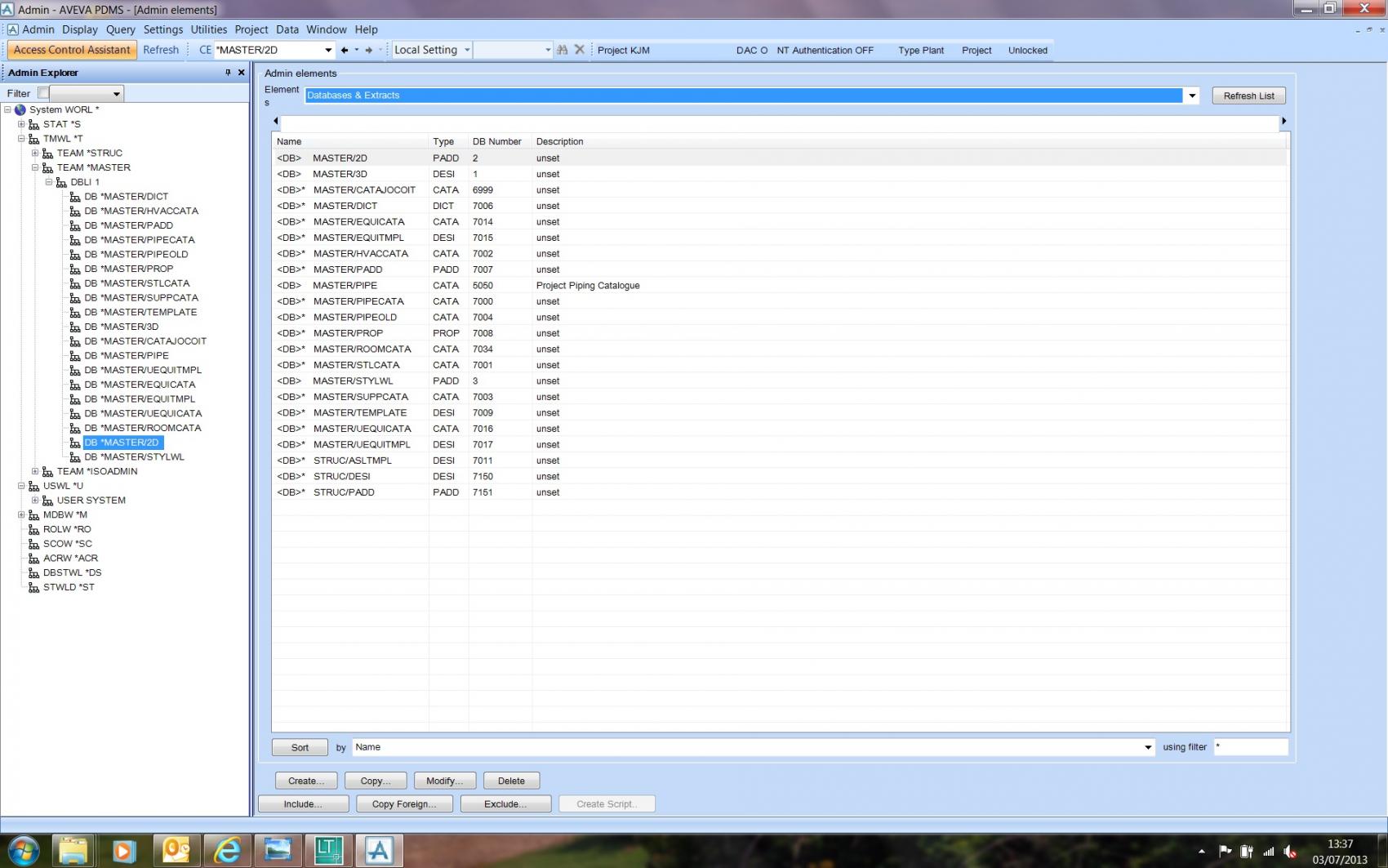Image resolution: width=1388 pixels, height=868 pixels.
Task: Switch to AVEVA PDMS taskbar icon
Action: pos(379,851)
